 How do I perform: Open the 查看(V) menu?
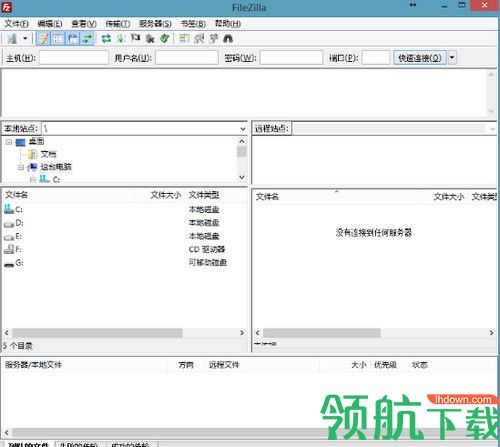pos(84,24)
